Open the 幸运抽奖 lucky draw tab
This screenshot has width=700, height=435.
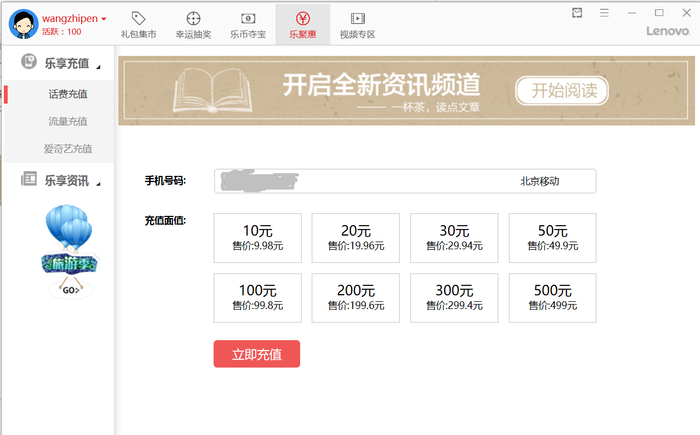coord(193,24)
